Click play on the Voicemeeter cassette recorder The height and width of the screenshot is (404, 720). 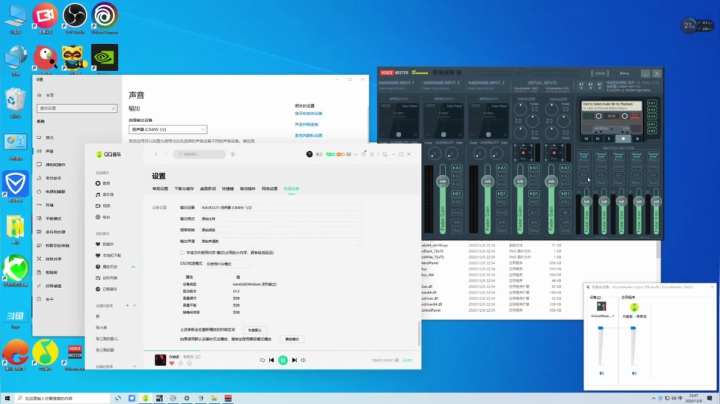pyautogui.click(x=610, y=138)
